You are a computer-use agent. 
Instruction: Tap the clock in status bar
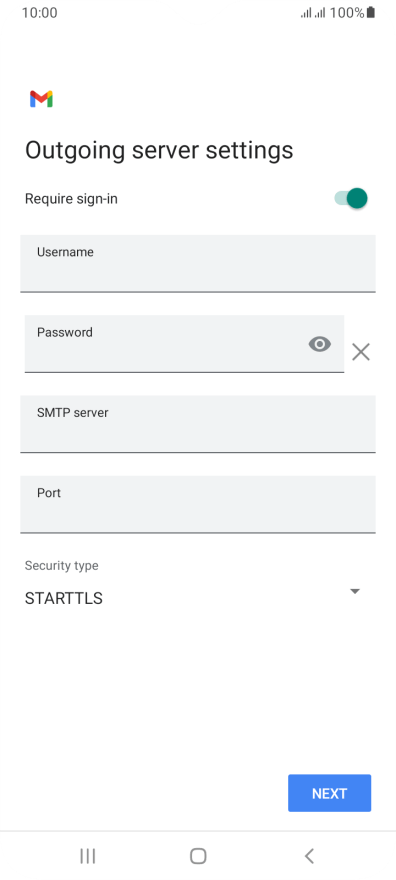(x=39, y=12)
